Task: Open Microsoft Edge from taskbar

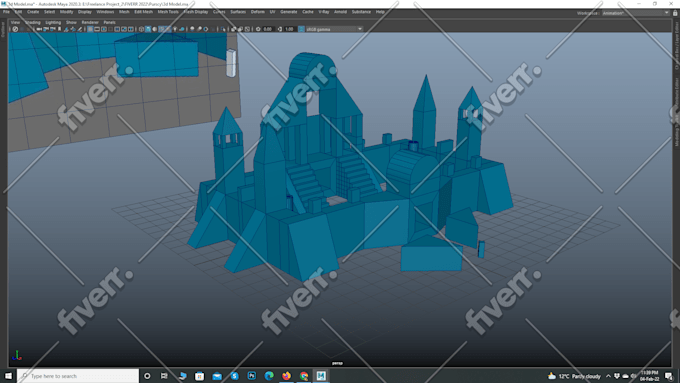Action: [x=269, y=376]
